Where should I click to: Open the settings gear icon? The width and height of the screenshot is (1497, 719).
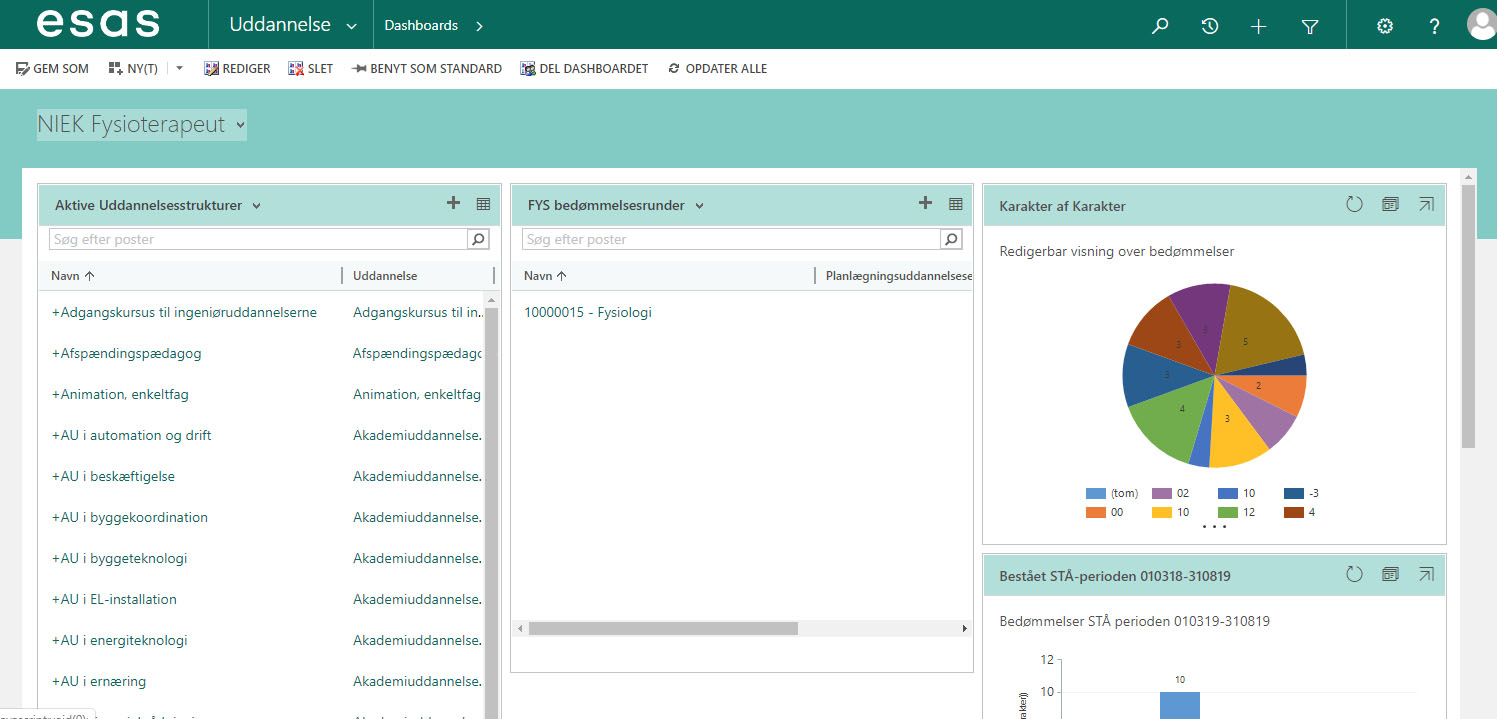click(x=1385, y=26)
